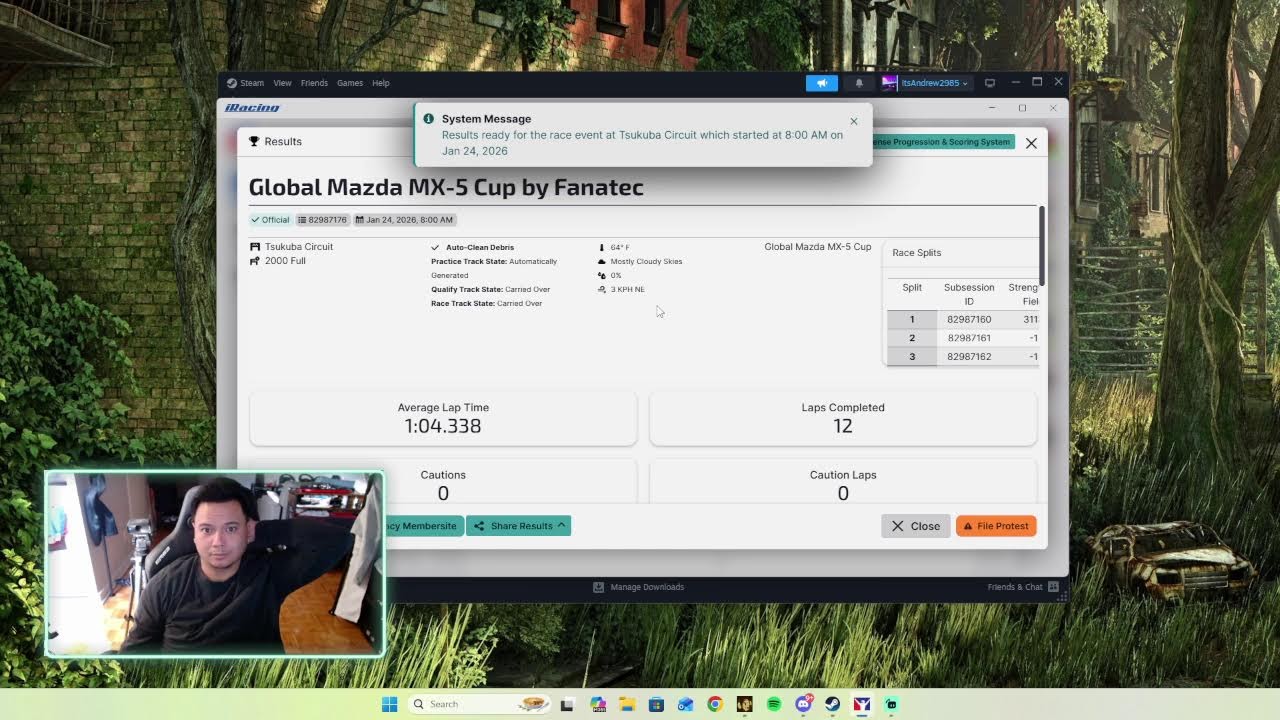The height and width of the screenshot is (720, 1280).
Task: Click the trophy icon beside Results
Action: coord(254,142)
